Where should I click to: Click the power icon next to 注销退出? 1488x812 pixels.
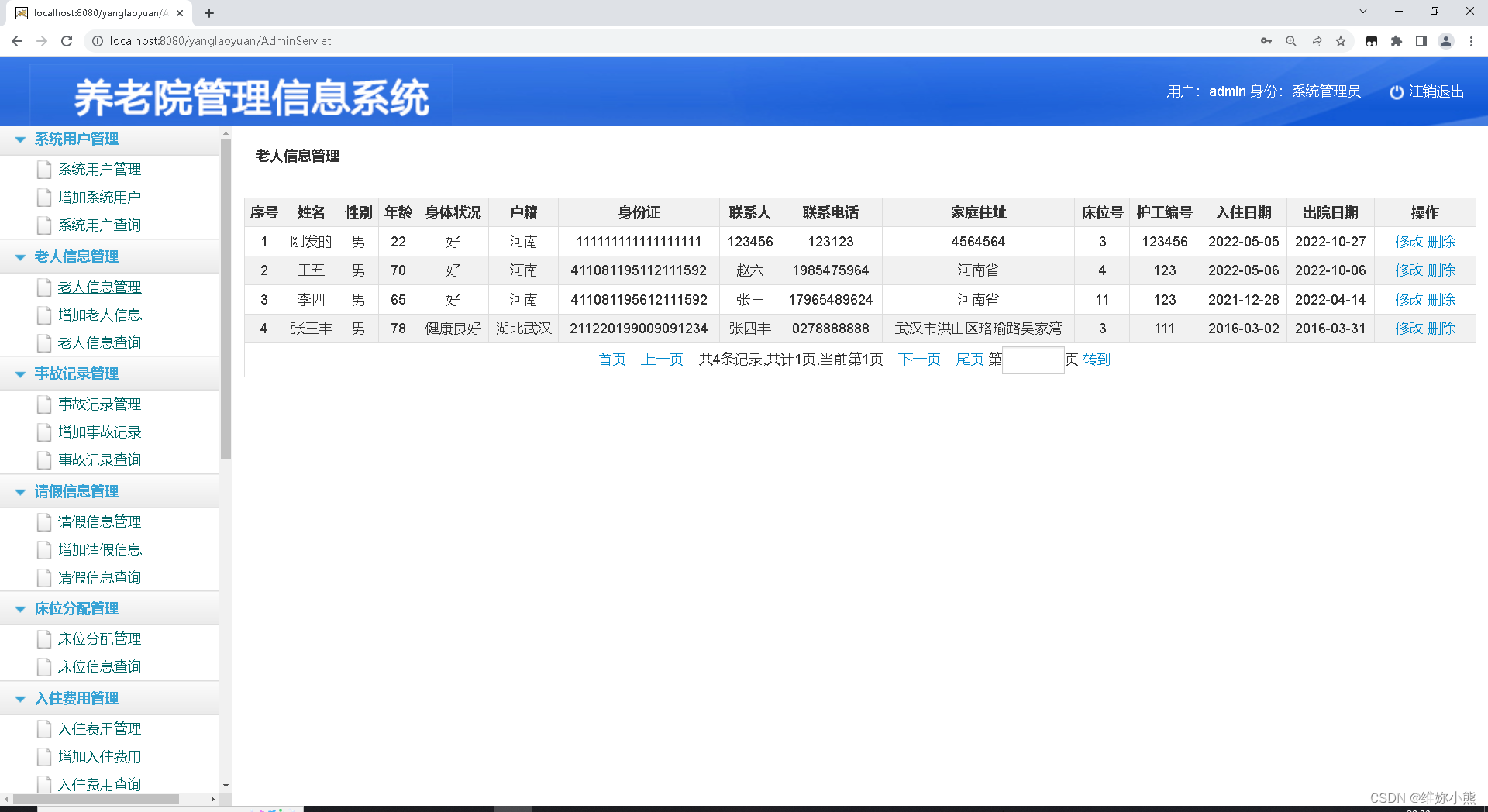[x=1396, y=91]
